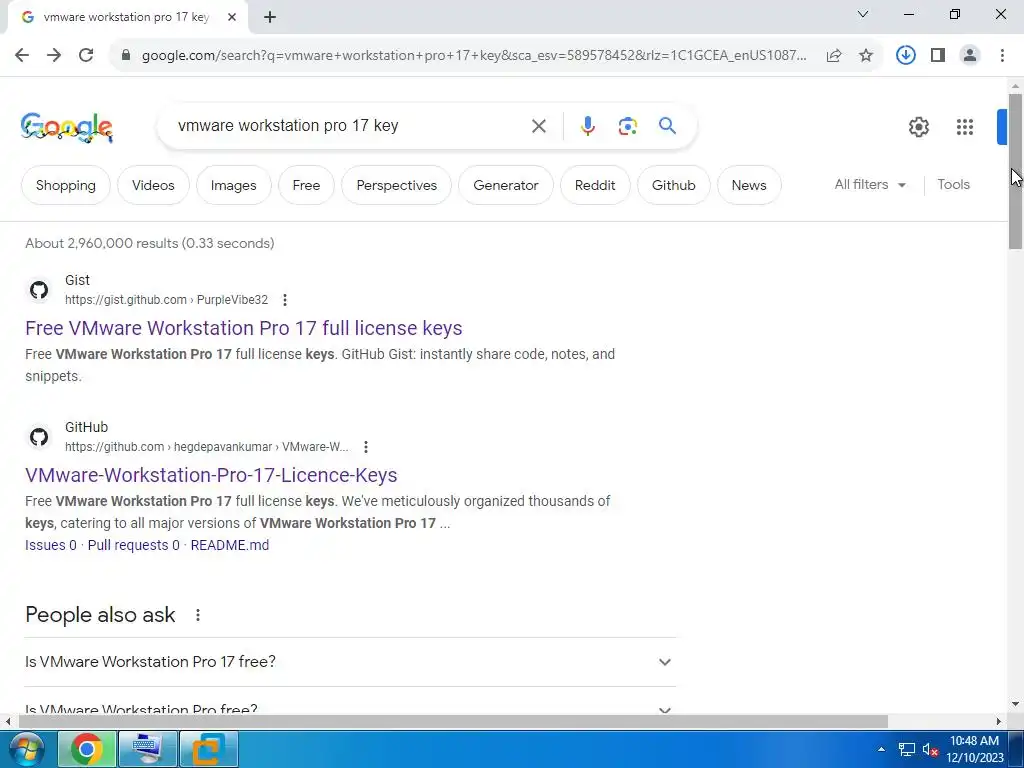This screenshot has width=1024, height=768.
Task: Click the scrollbar down arrow
Action: click(1015, 705)
